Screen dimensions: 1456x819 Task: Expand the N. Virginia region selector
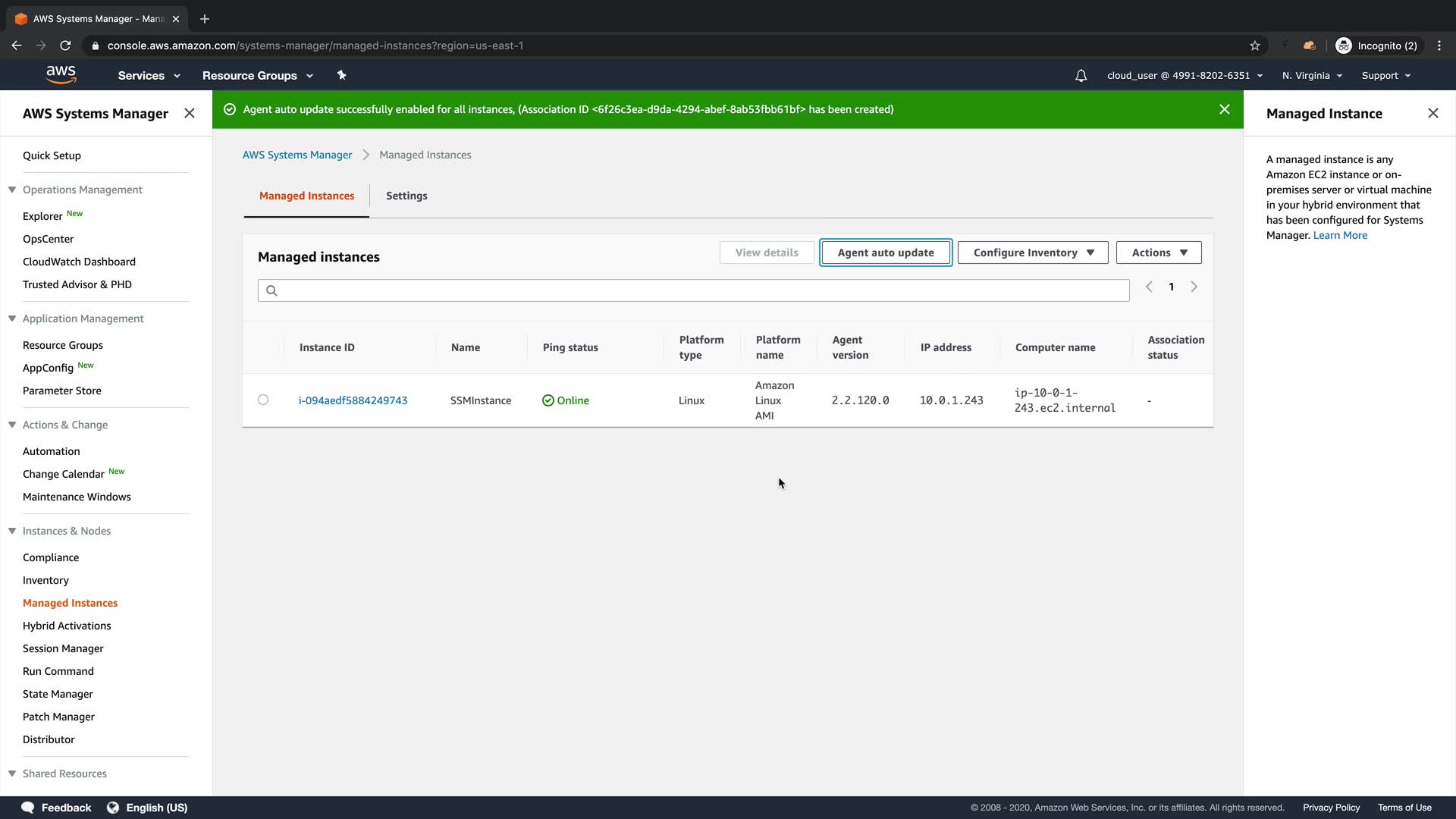1311,76
